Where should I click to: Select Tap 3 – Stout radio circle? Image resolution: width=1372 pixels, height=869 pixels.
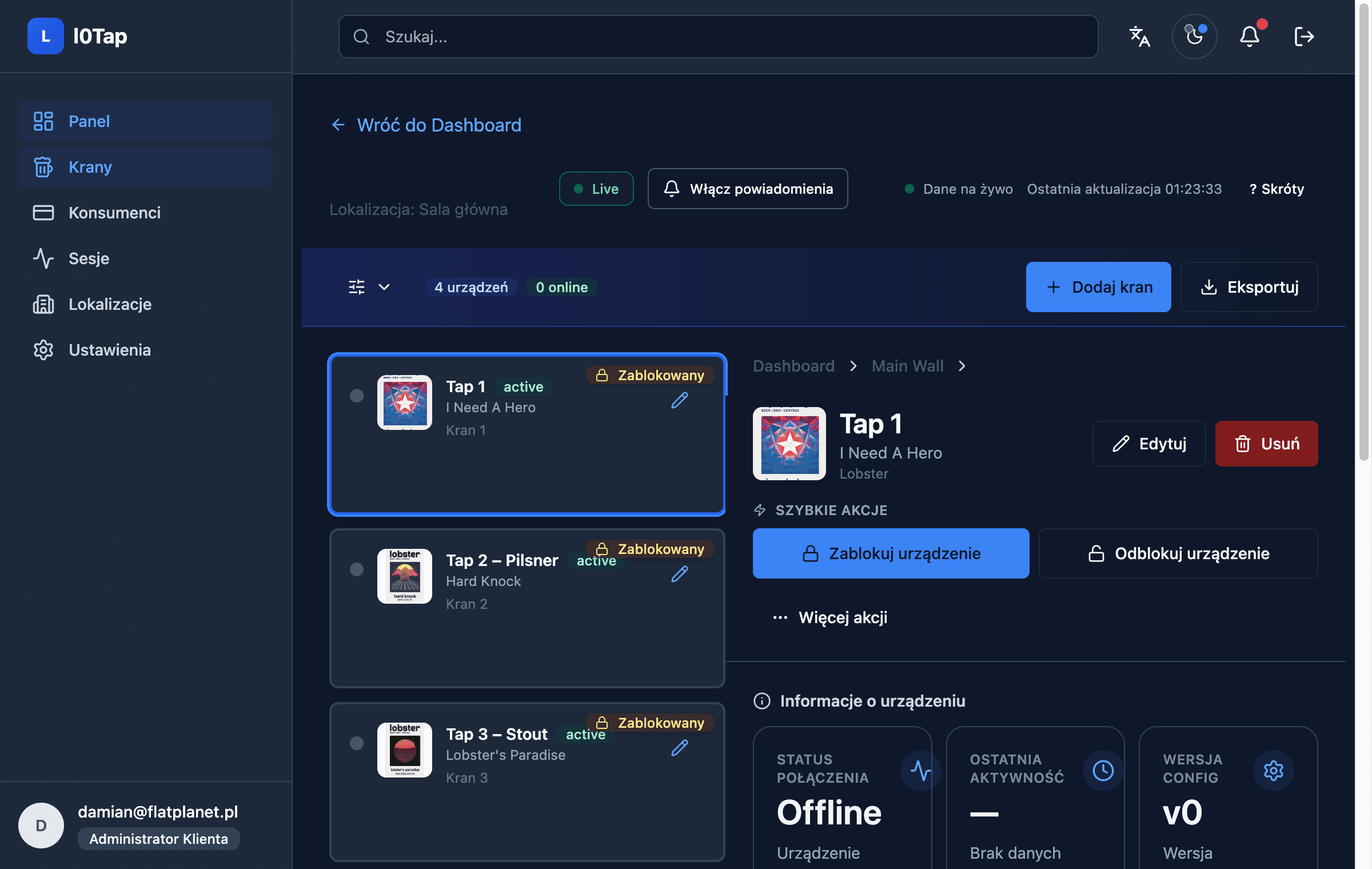pyautogui.click(x=357, y=743)
